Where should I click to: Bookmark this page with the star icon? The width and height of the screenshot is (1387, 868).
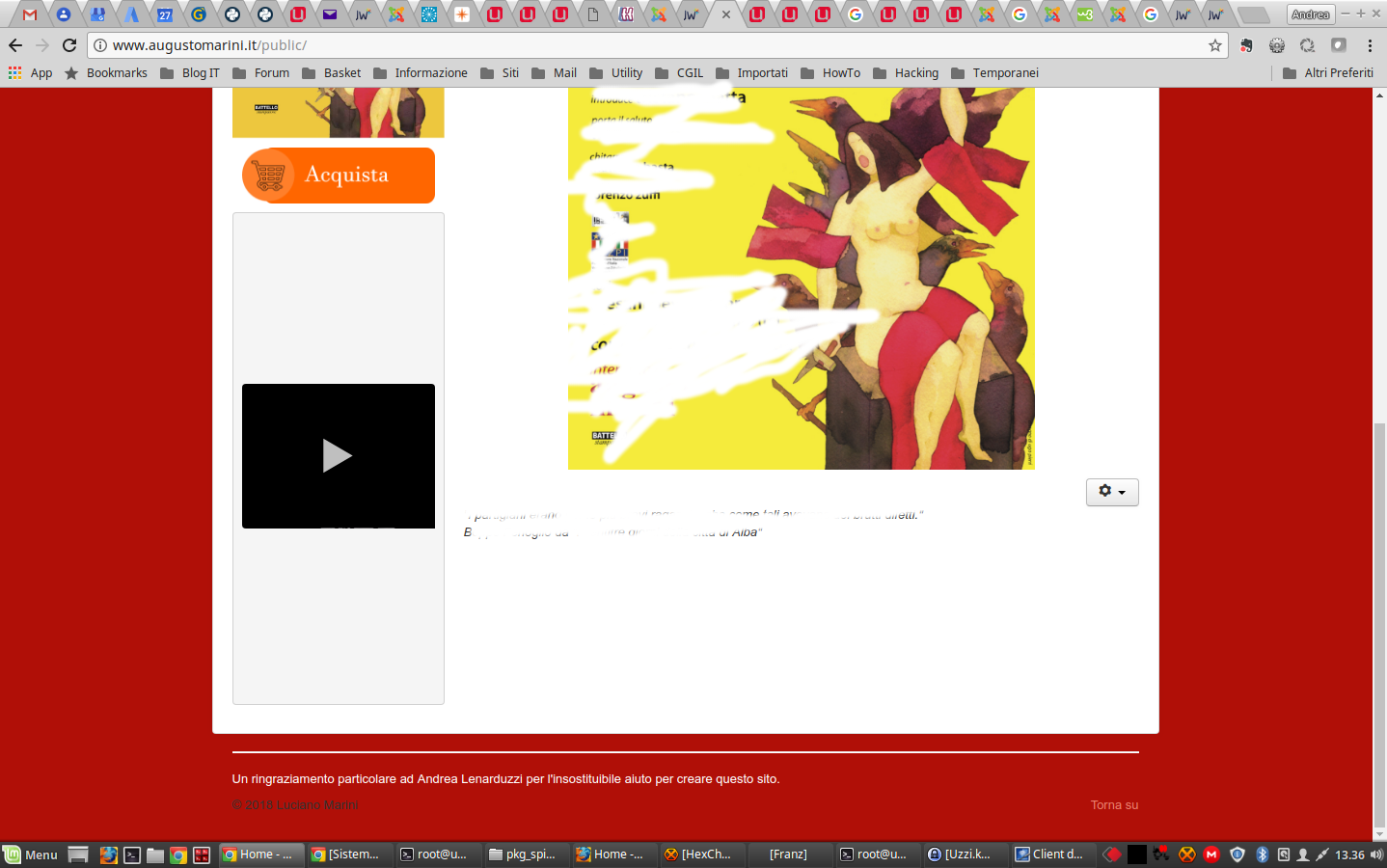tap(1215, 45)
